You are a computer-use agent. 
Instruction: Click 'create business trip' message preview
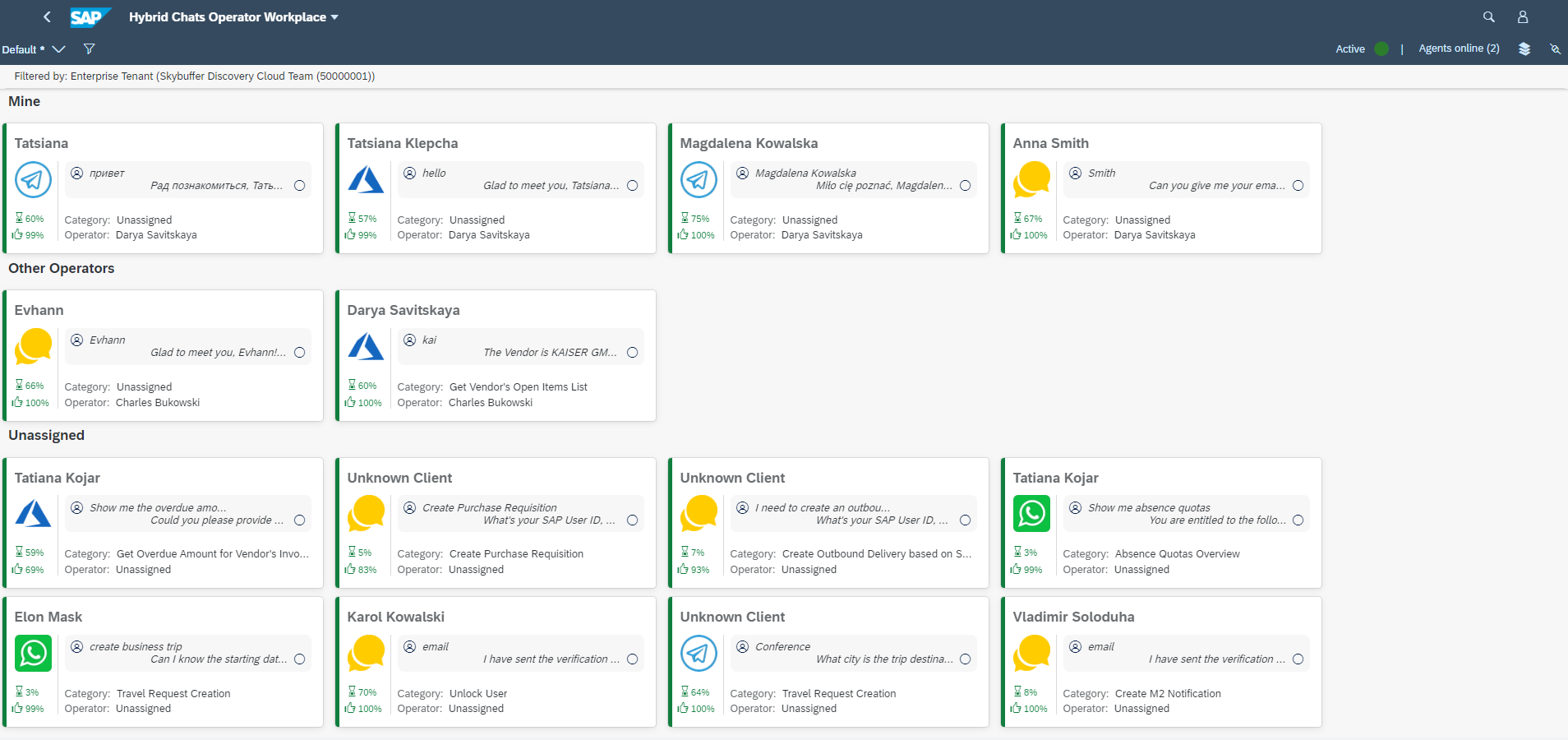point(136,647)
